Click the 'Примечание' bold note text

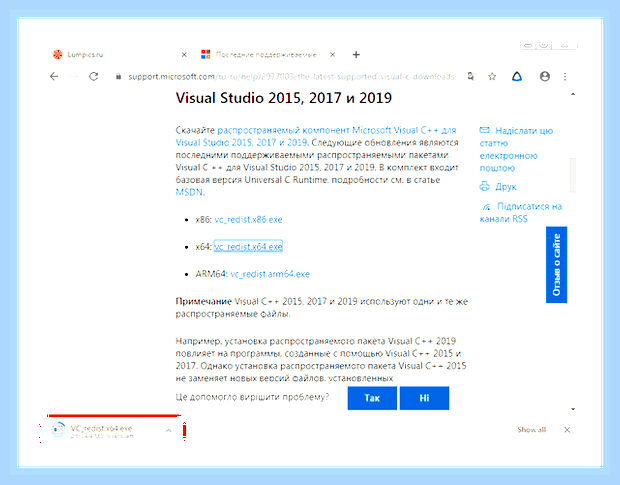click(x=203, y=301)
